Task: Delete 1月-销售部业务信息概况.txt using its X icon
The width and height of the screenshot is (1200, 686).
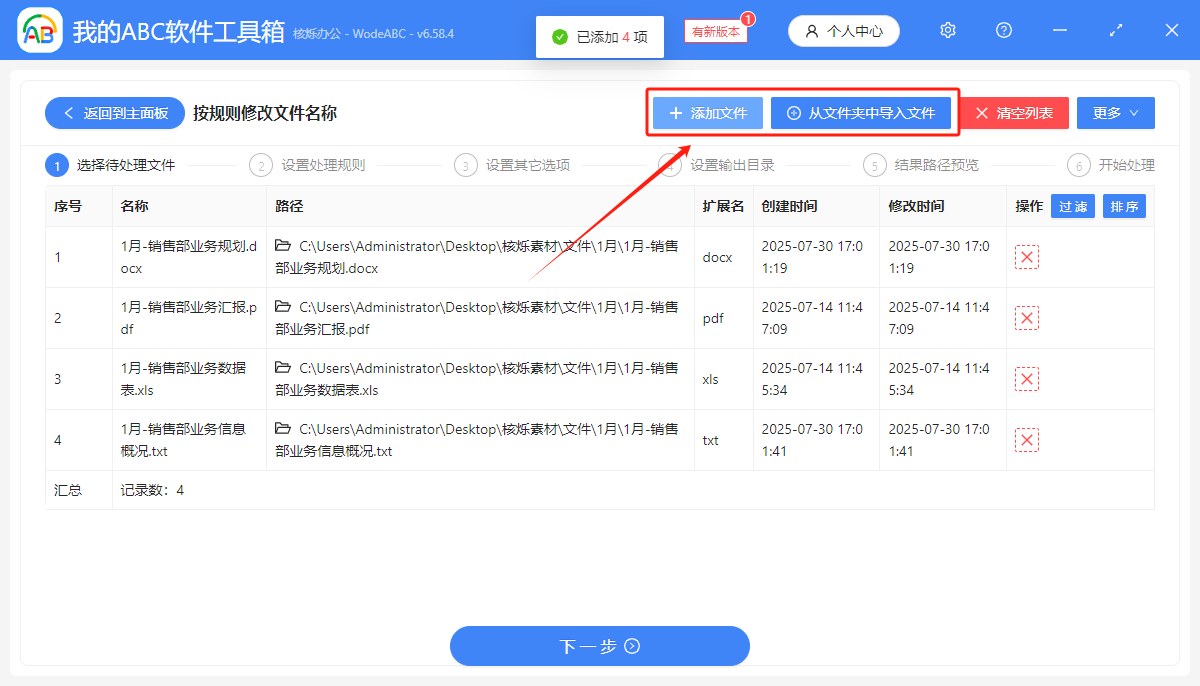Action: pos(1026,440)
